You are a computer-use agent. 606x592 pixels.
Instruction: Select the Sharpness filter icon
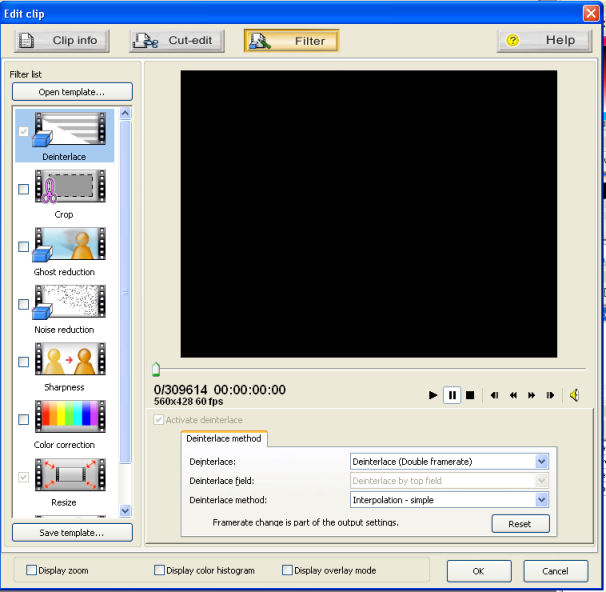click(70, 359)
